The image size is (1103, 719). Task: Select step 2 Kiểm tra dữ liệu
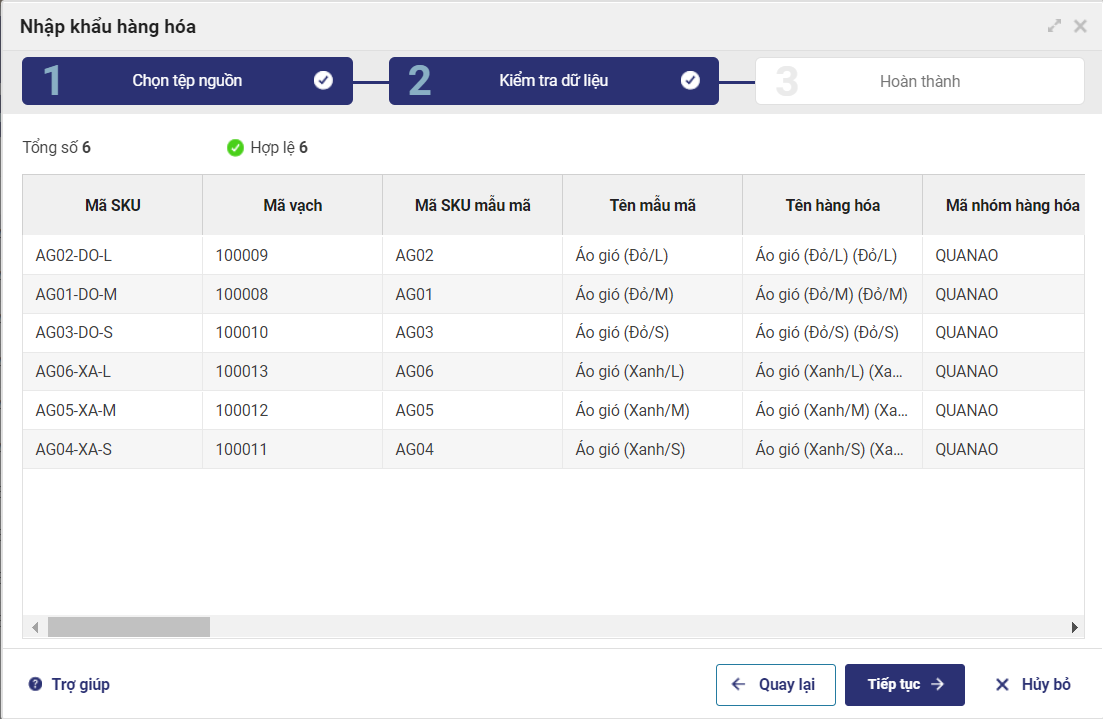pyautogui.click(x=554, y=81)
